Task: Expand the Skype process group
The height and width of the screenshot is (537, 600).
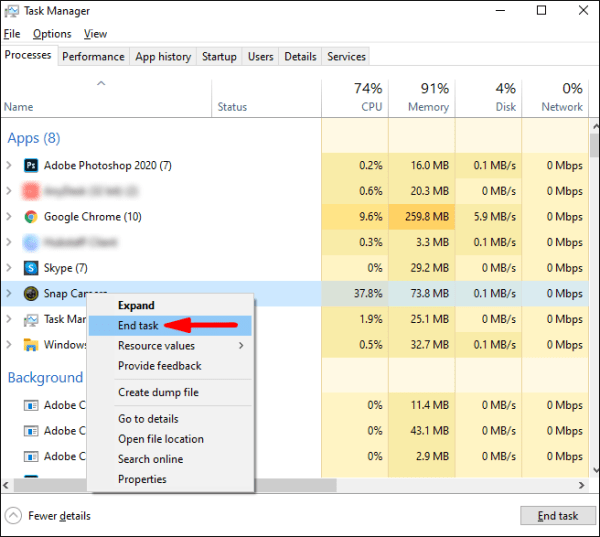Action: point(9,268)
